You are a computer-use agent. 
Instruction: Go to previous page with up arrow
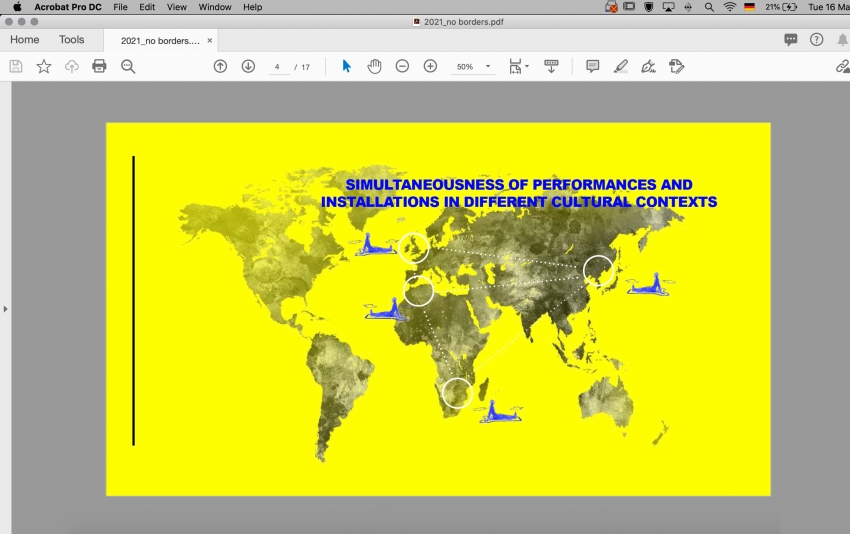(220, 66)
